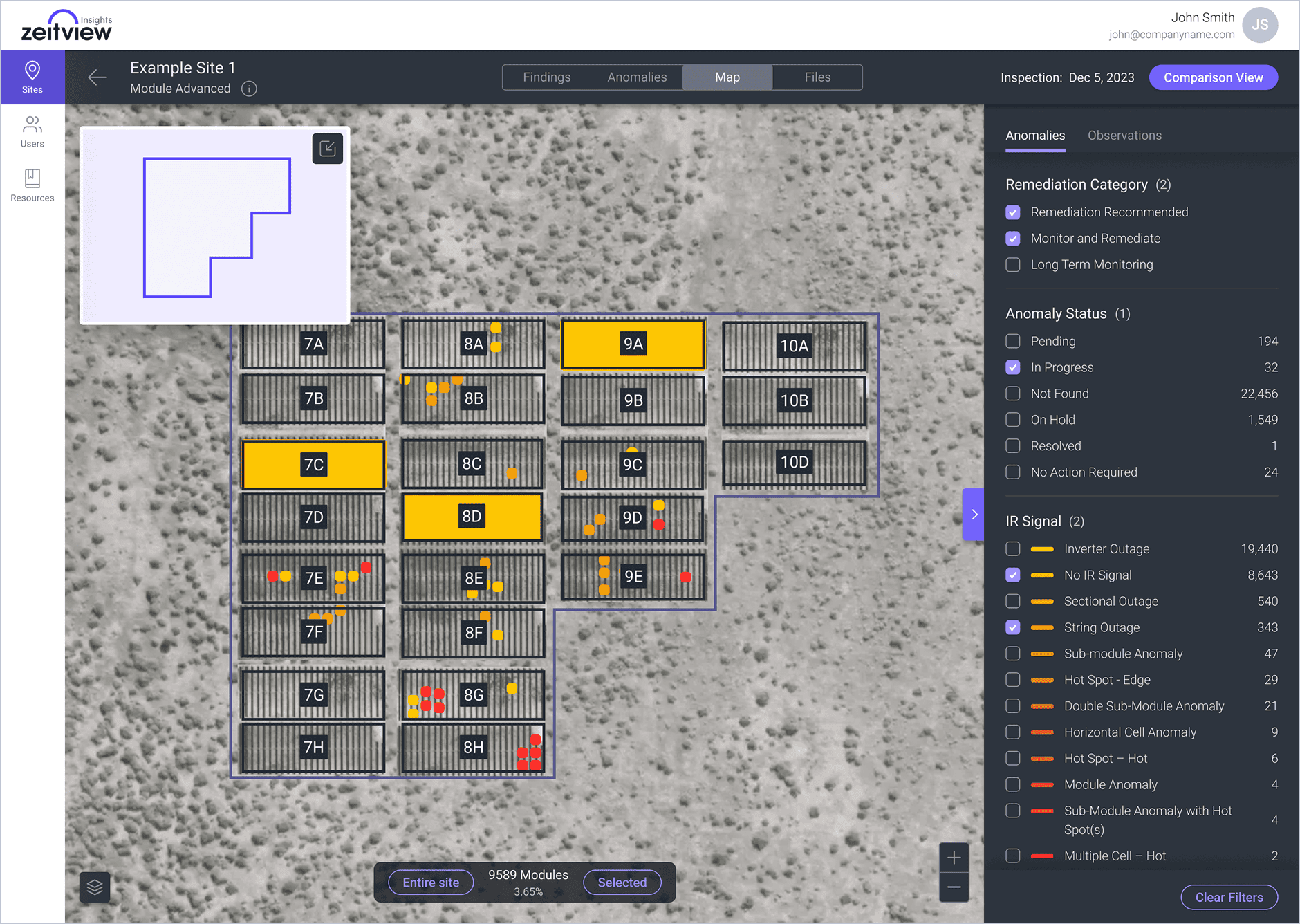Image resolution: width=1300 pixels, height=924 pixels.
Task: Enable Sectional Outage filter
Action: click(1013, 601)
